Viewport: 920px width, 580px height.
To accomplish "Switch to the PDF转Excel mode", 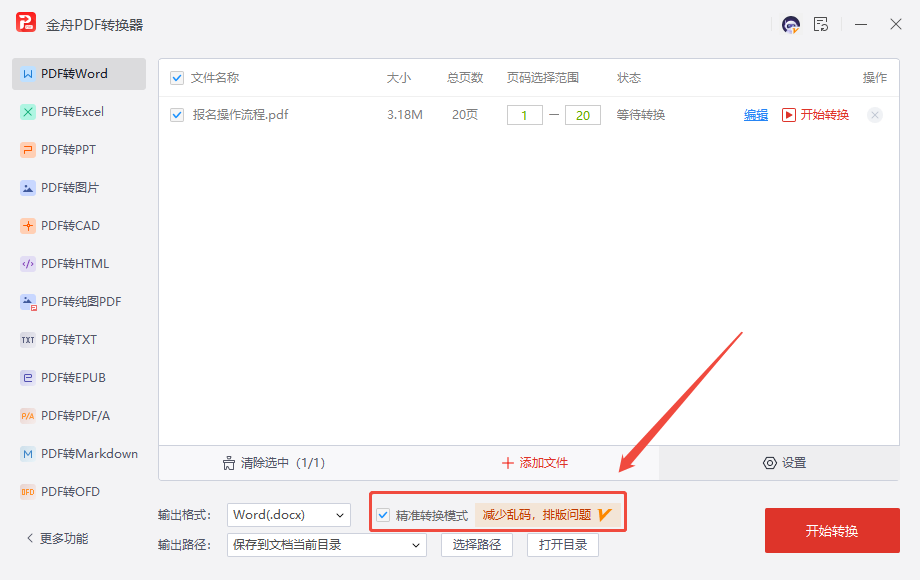I will (79, 112).
